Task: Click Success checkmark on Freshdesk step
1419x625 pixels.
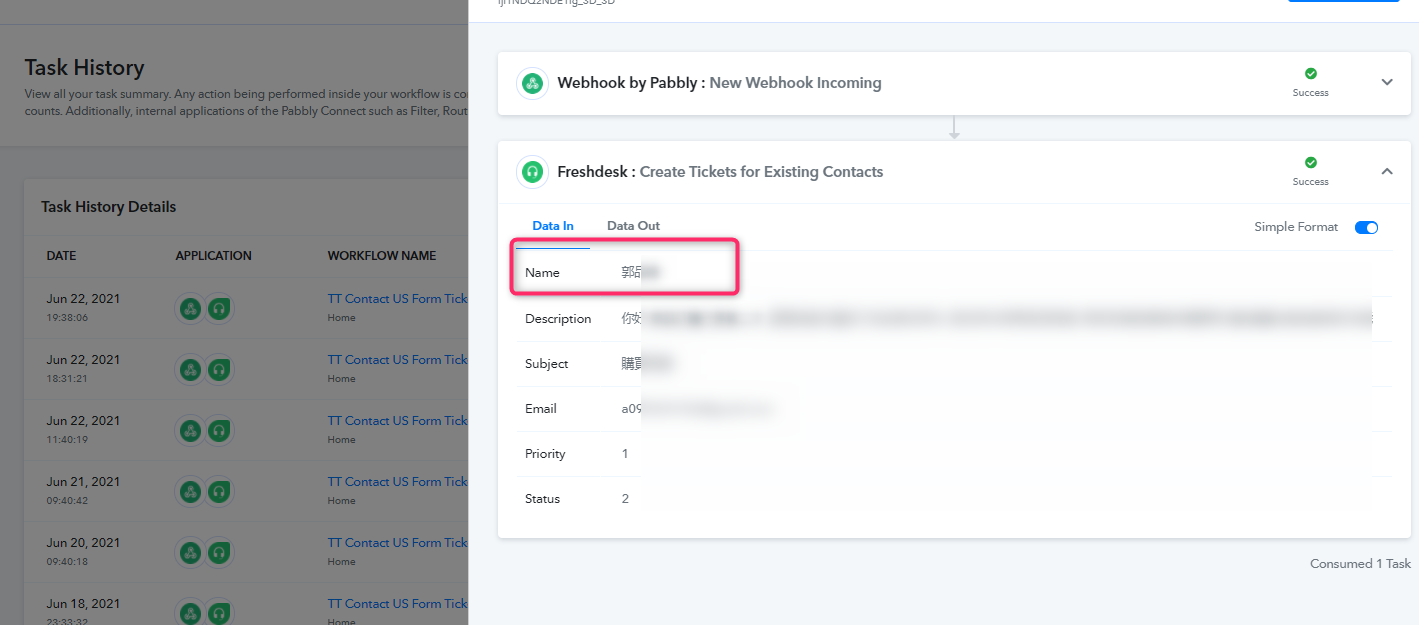Action: pos(1311,163)
